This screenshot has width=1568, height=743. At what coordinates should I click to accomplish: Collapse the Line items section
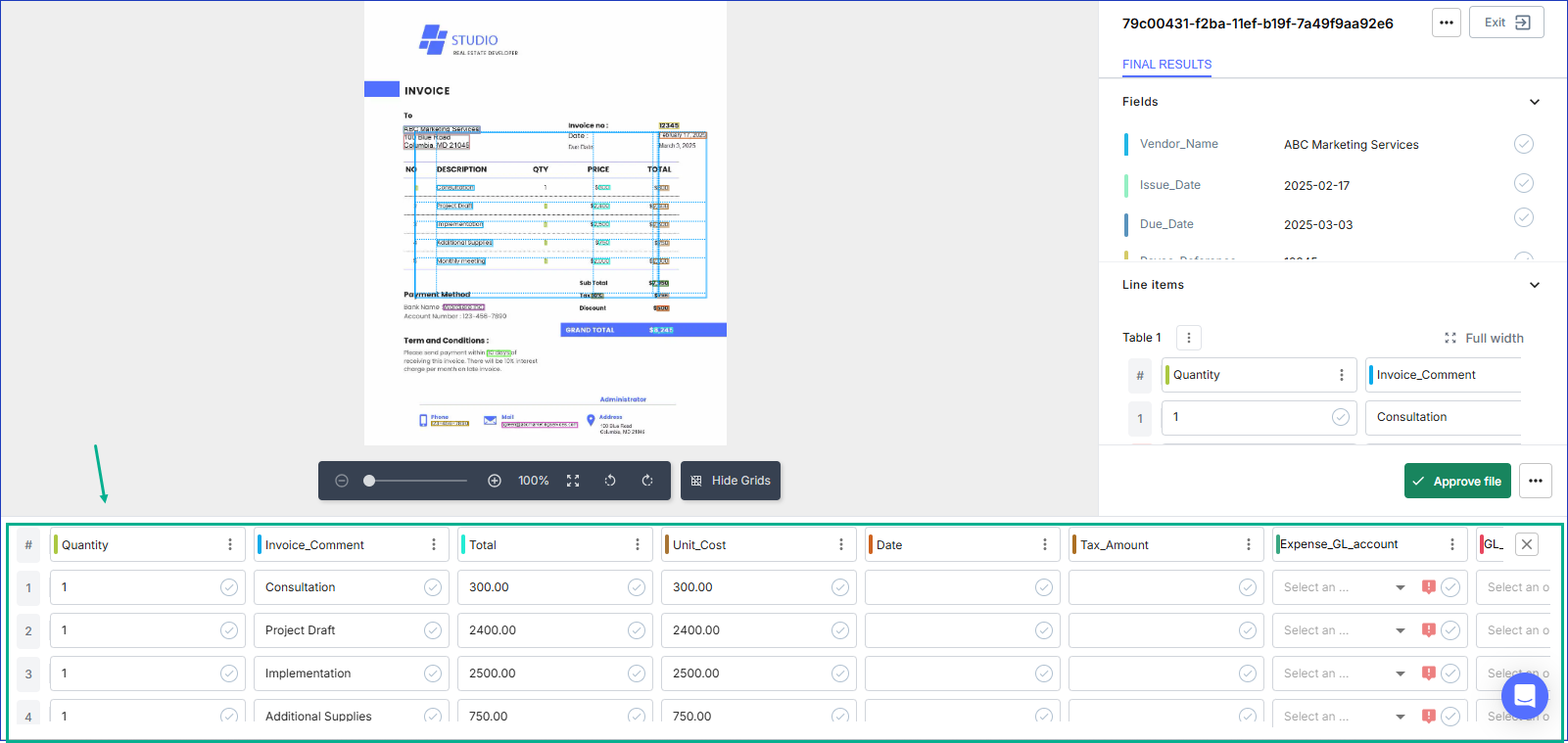tap(1535, 285)
